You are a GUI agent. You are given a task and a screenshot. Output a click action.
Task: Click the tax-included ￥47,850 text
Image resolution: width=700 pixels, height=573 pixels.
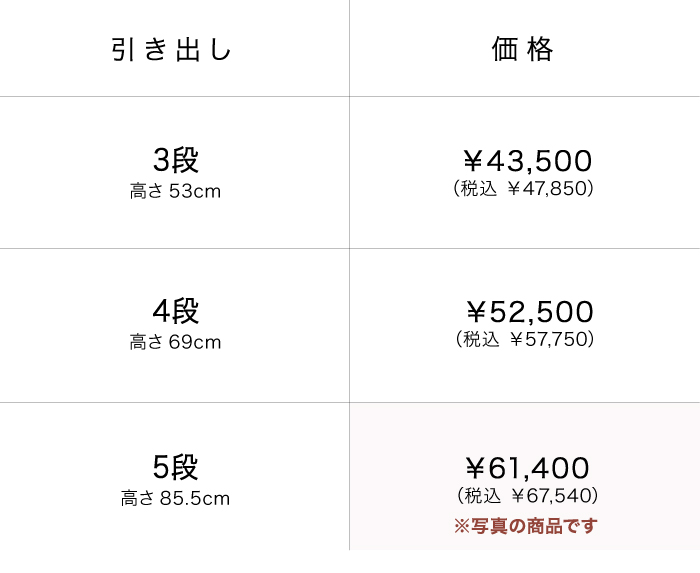pyautogui.click(x=524, y=188)
